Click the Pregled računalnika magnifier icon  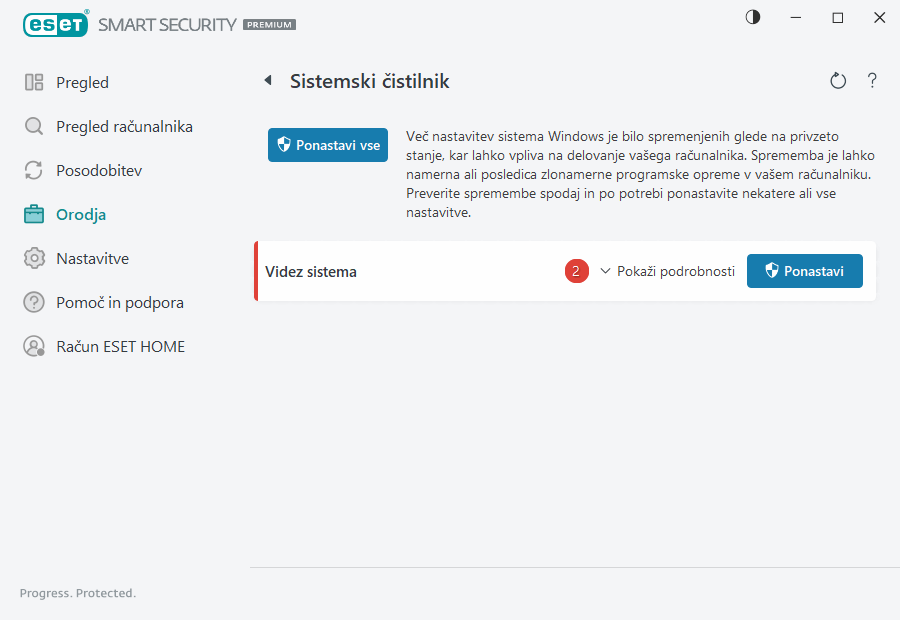tap(34, 127)
